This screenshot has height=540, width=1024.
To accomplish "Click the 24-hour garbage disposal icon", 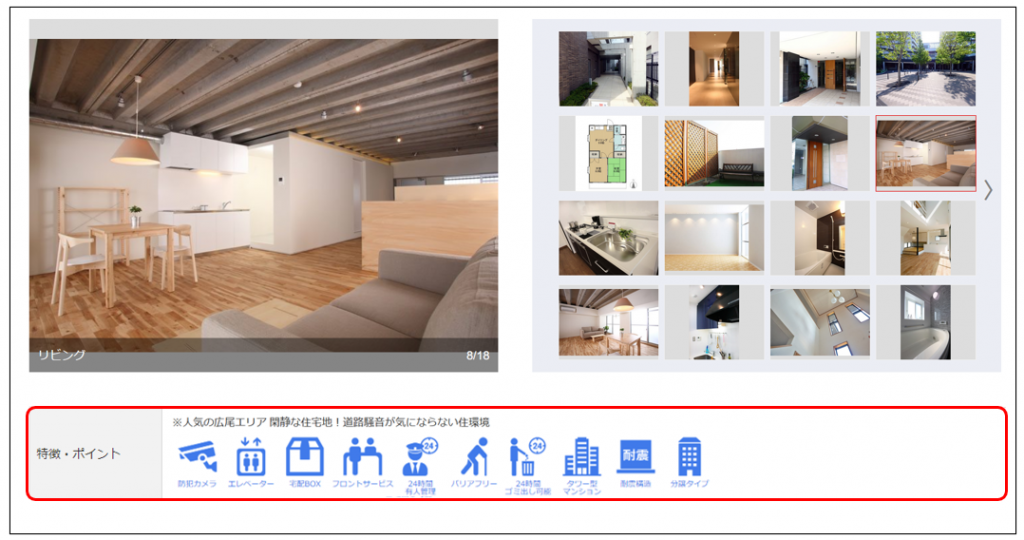I will (527, 457).
